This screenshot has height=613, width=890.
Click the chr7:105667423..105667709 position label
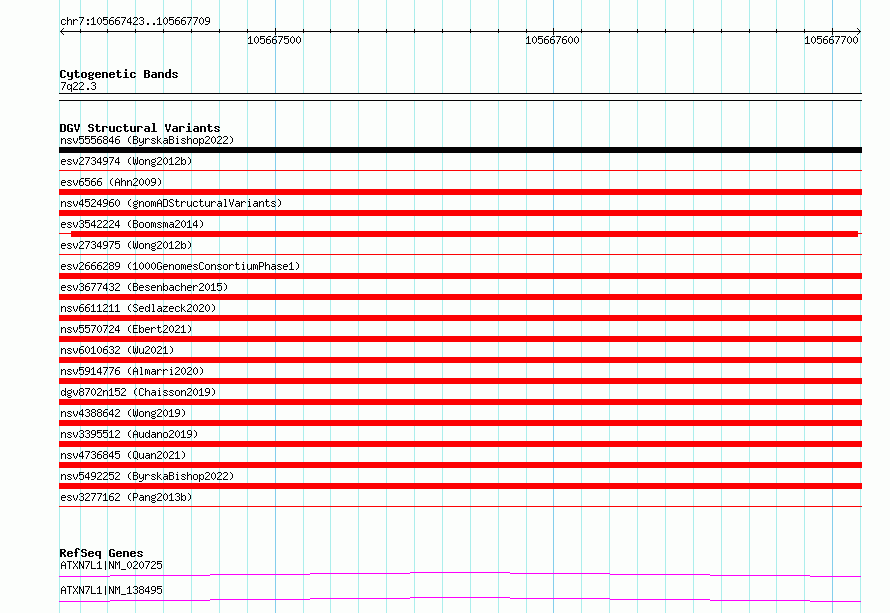135,21
